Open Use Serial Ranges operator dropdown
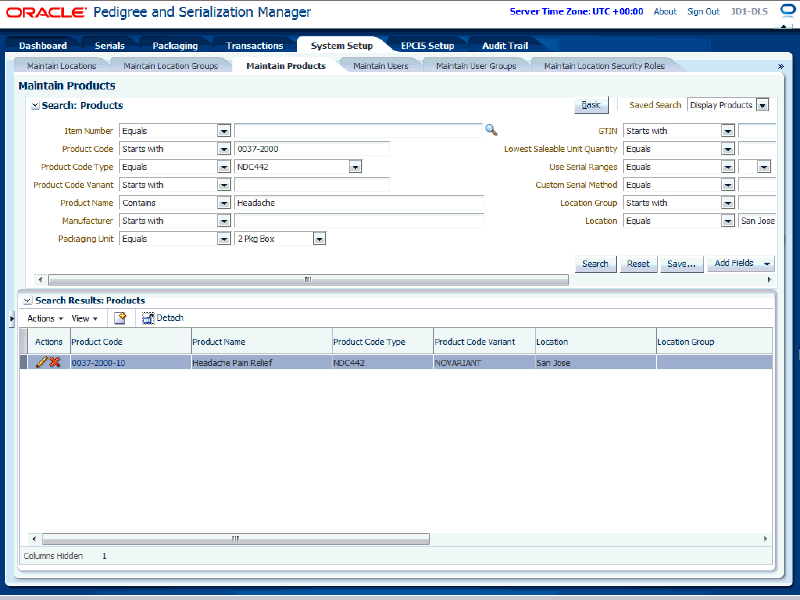This screenshot has width=800, height=600. [728, 167]
